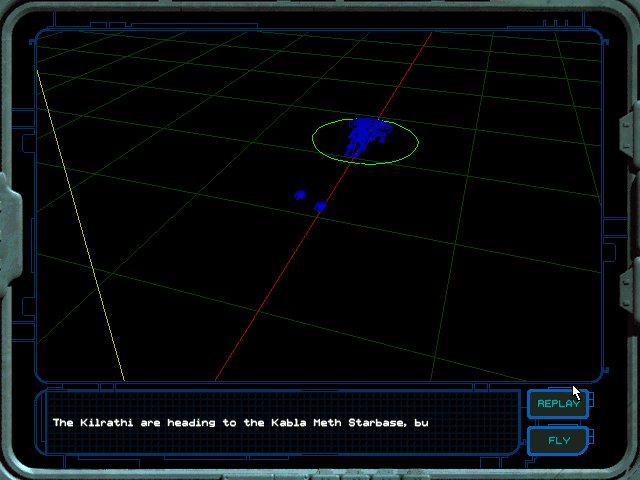Select the right small blue ship marker
The image size is (640, 480).
point(320,207)
